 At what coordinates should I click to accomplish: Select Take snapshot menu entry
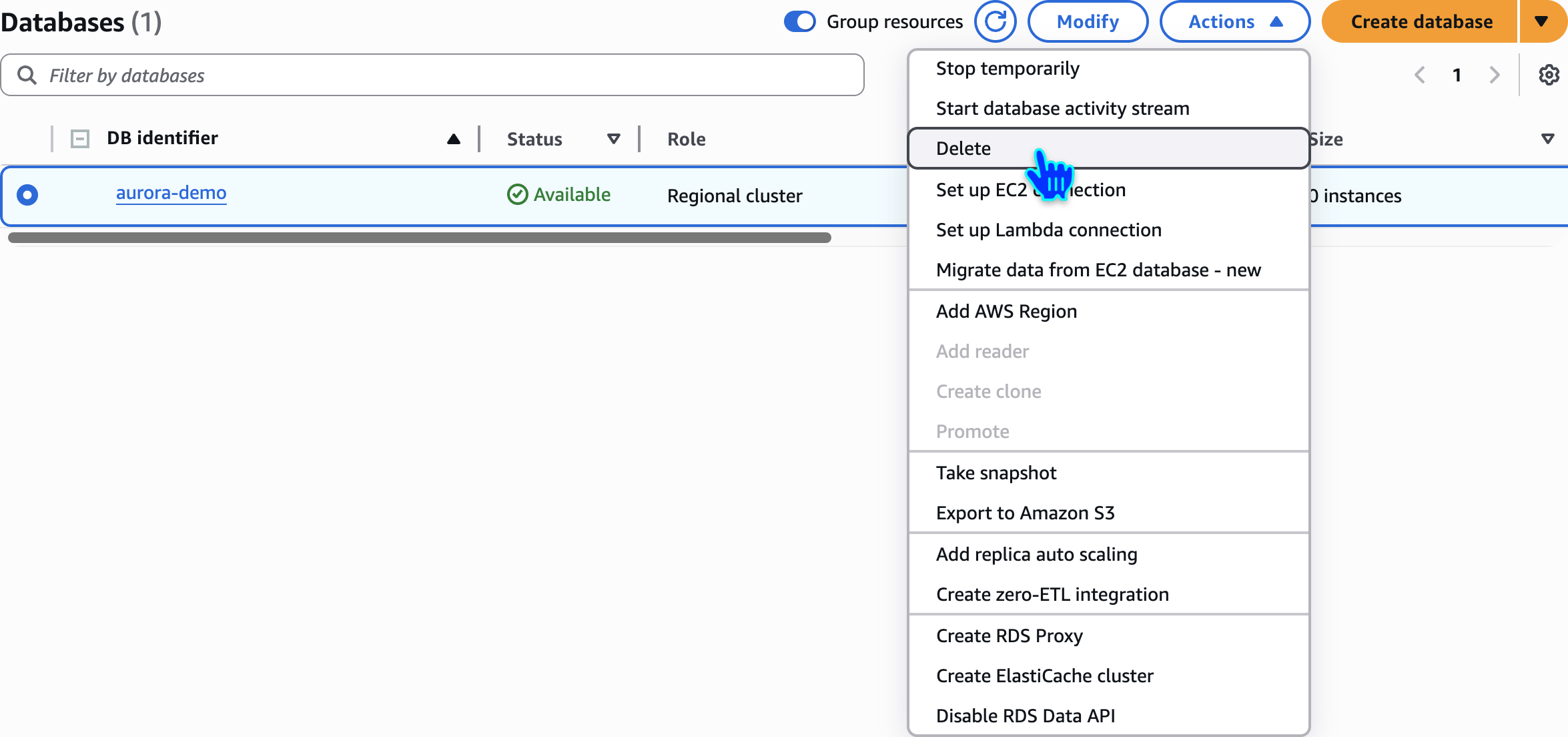996,473
